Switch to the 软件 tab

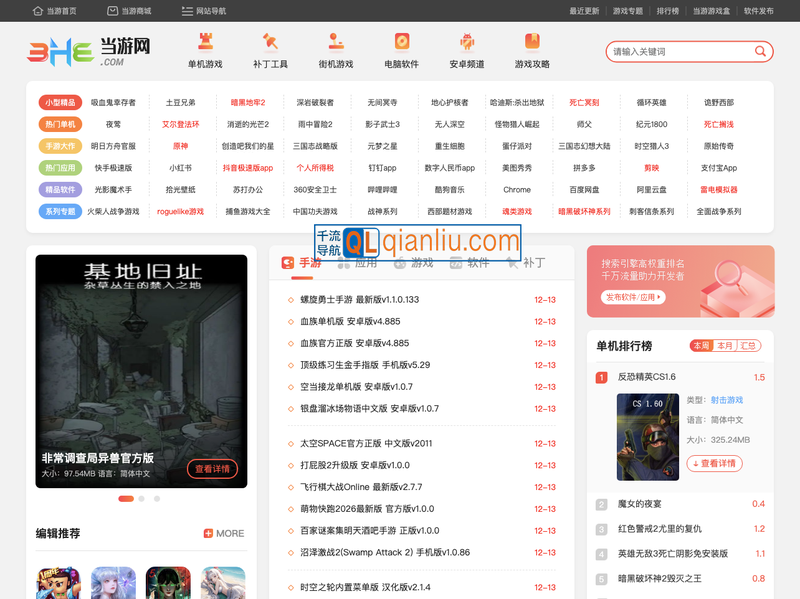[469, 263]
